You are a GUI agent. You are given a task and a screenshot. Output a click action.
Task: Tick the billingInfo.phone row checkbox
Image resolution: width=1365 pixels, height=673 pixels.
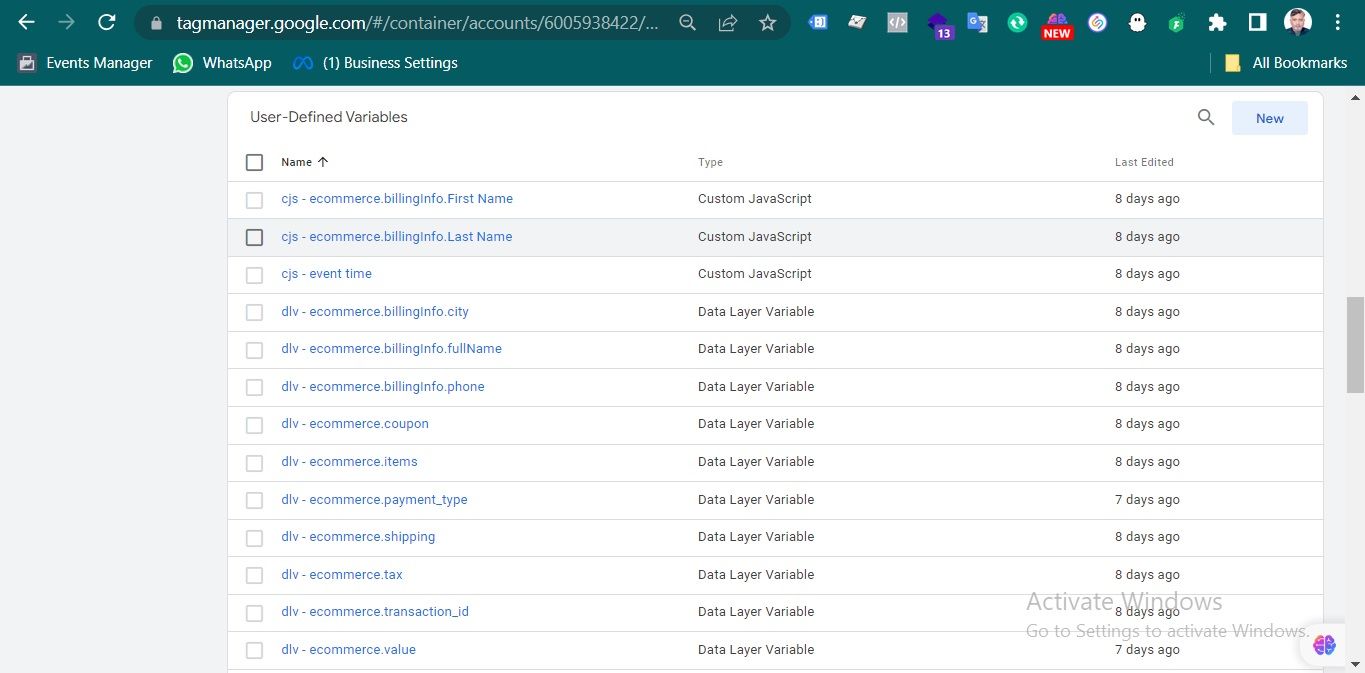tap(254, 387)
